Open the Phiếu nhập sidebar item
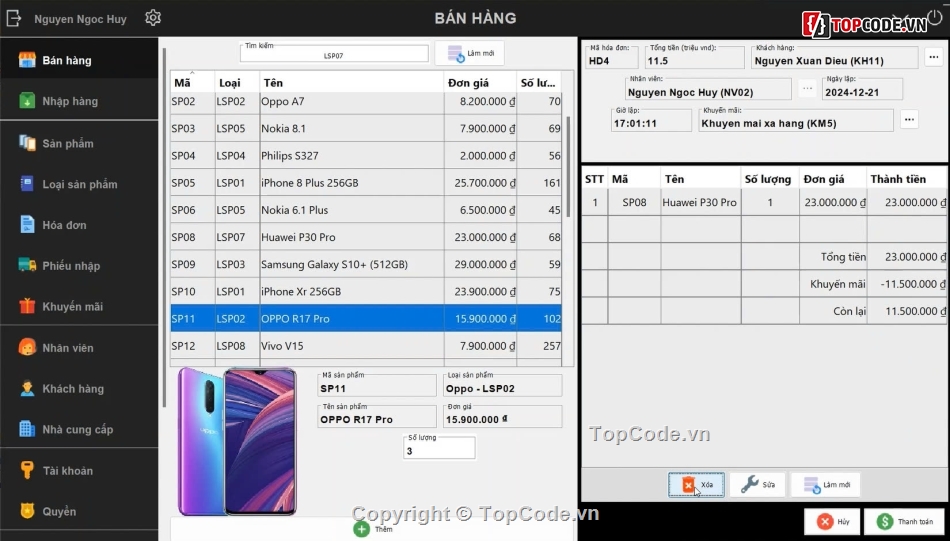 (x=79, y=265)
